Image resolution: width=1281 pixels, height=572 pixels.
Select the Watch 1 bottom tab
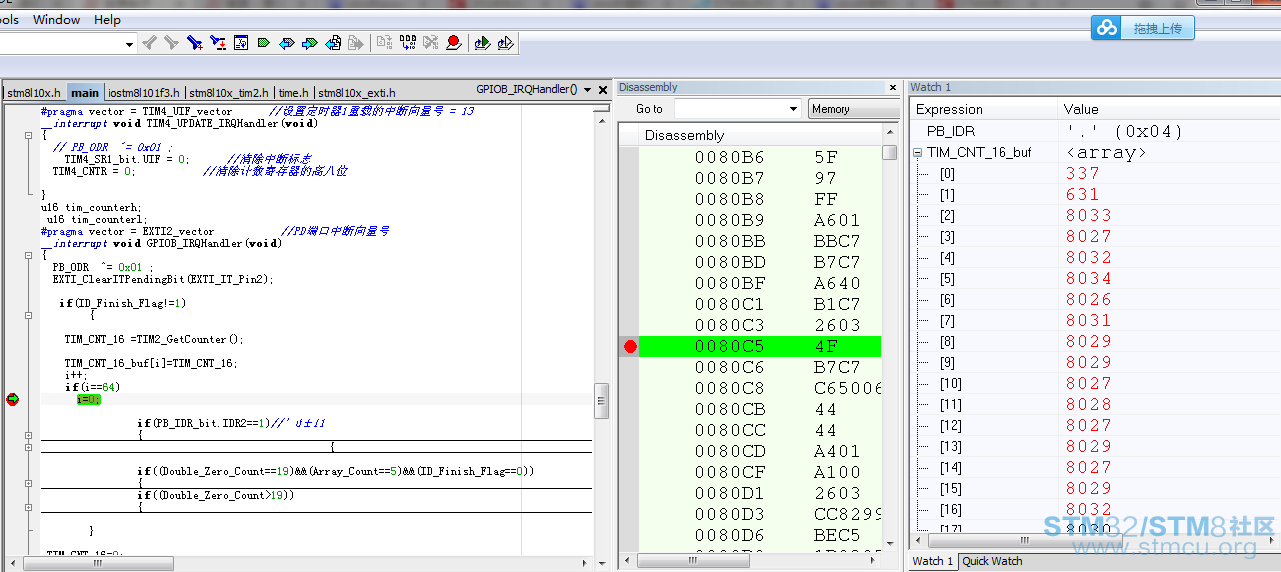click(932, 561)
